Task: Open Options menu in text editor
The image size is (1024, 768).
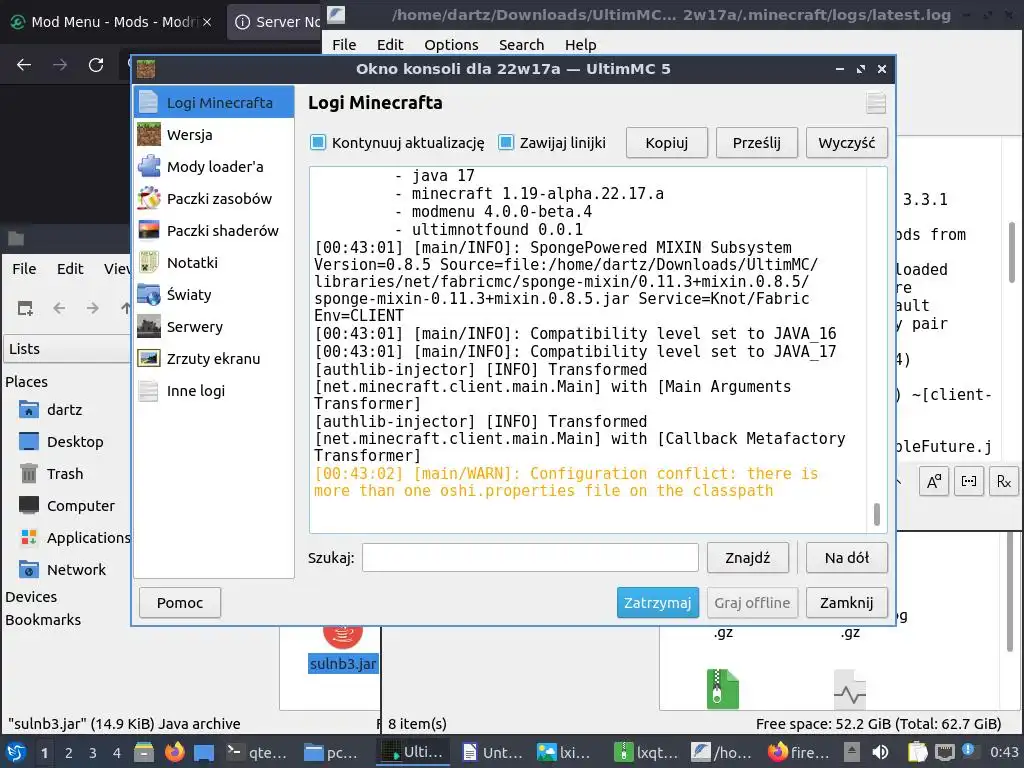Action: [451, 44]
